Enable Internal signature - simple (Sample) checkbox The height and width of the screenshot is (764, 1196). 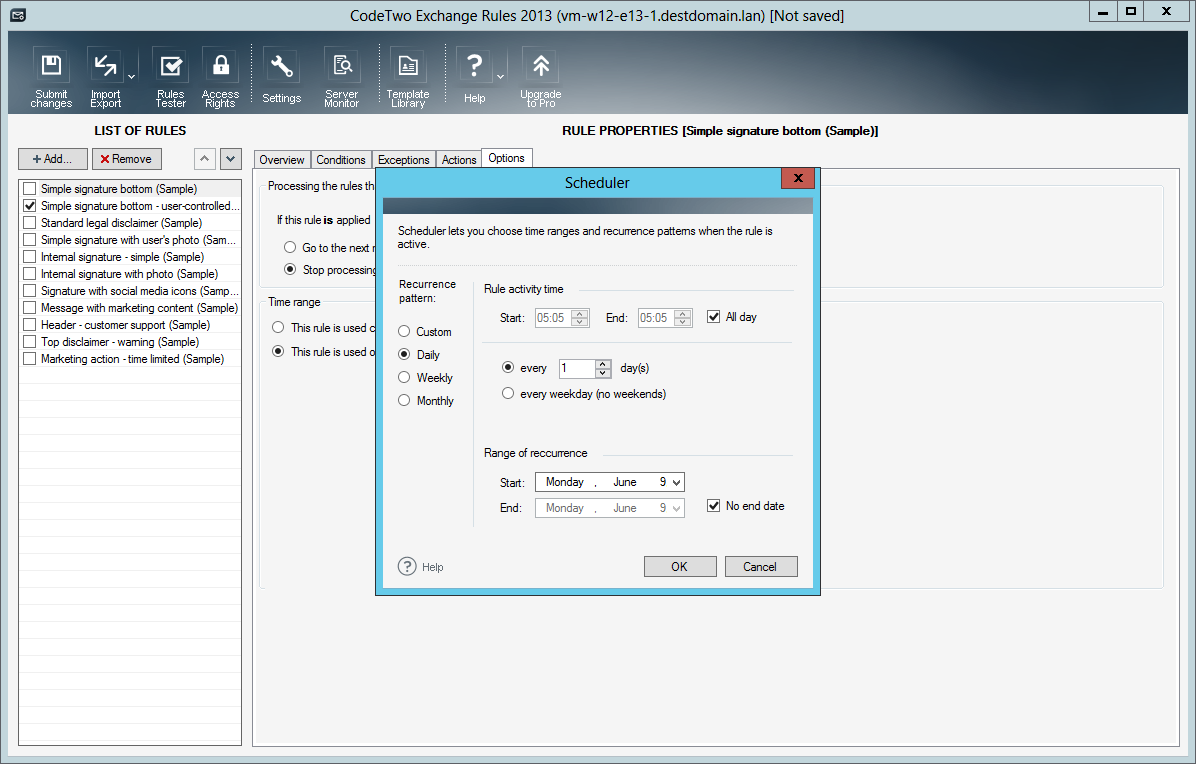pyautogui.click(x=30, y=257)
